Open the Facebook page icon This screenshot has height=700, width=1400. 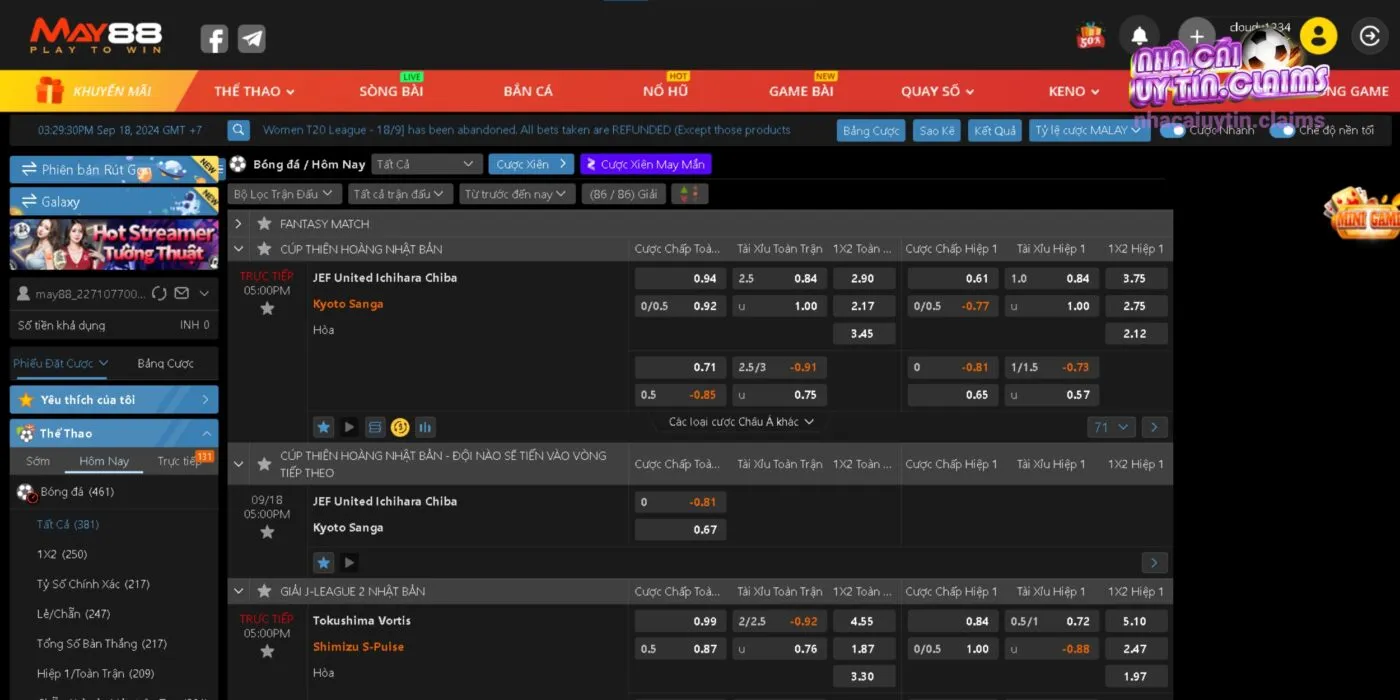click(214, 39)
